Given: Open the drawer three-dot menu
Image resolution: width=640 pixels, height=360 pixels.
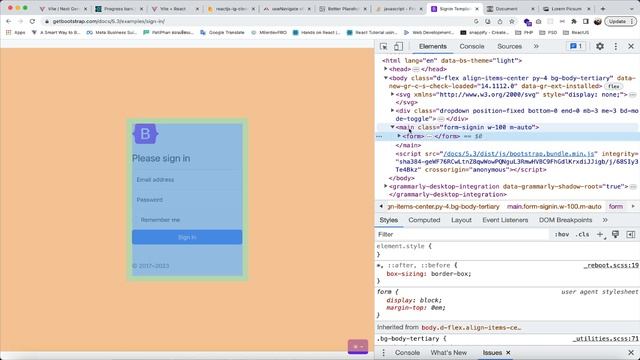Looking at the screenshot, I should [383, 353].
